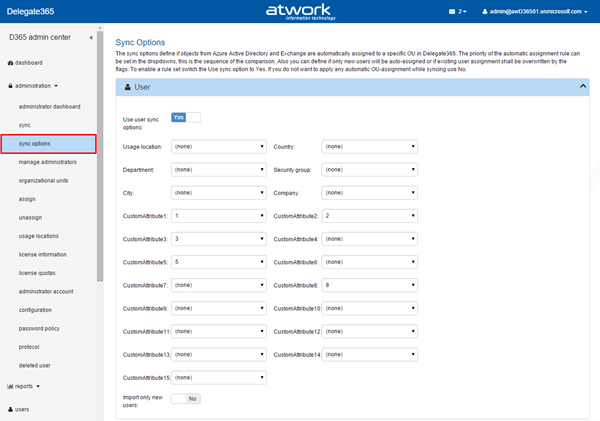The image size is (600, 421).
Task: Select the sync options menu item
Action: point(48,144)
